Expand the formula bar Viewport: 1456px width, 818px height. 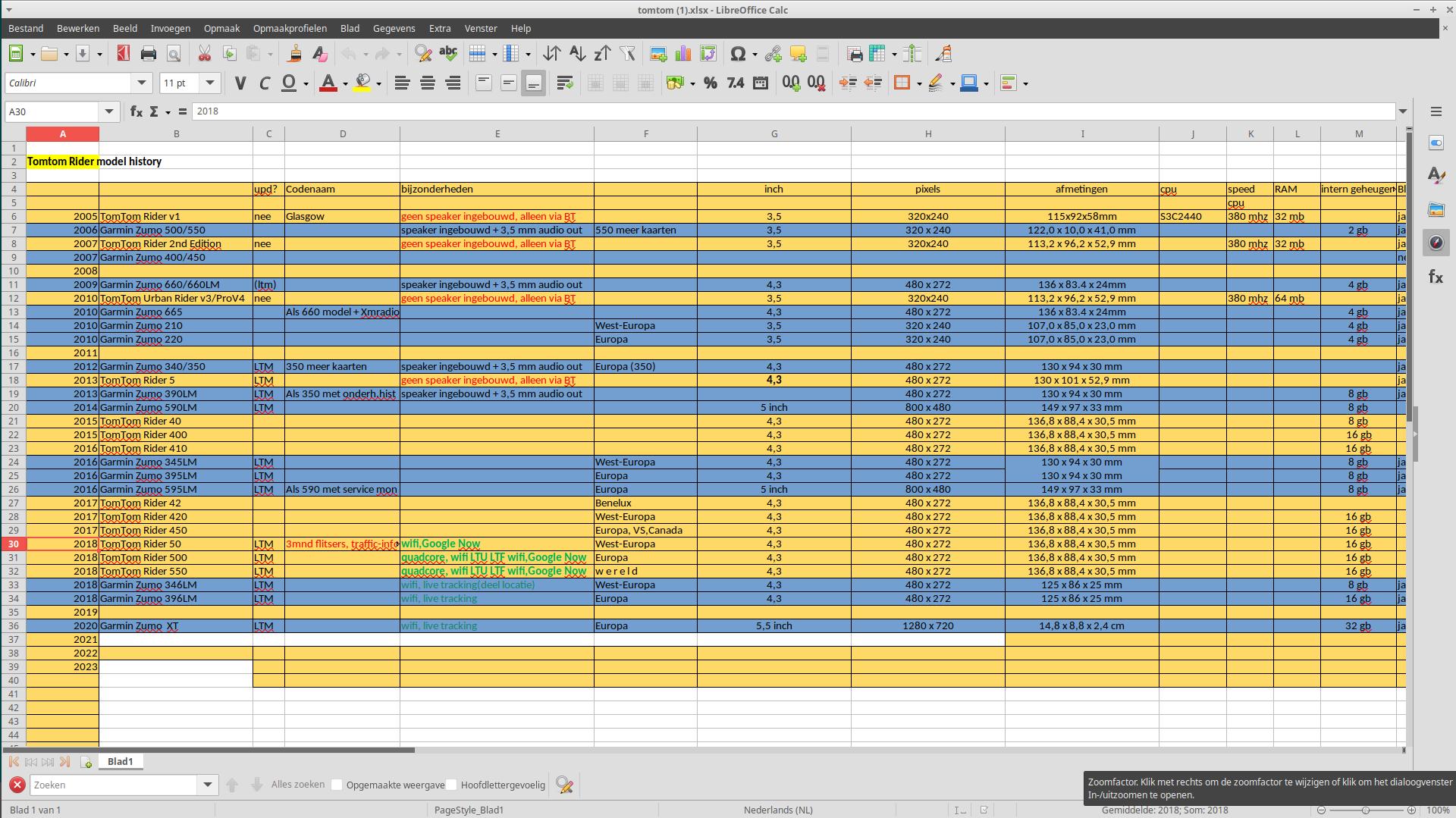(x=1403, y=111)
